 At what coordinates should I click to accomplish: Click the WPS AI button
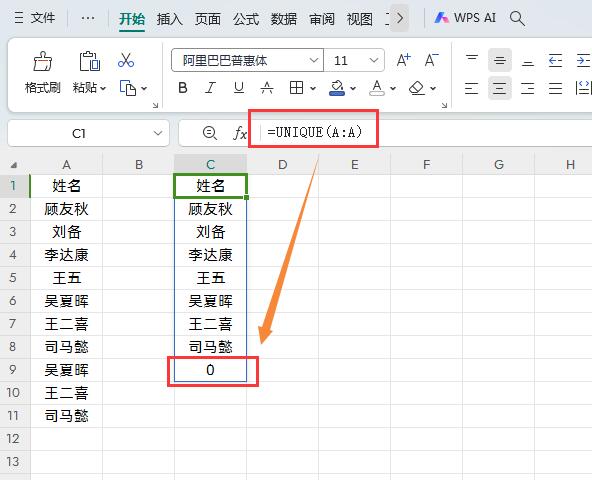(465, 18)
